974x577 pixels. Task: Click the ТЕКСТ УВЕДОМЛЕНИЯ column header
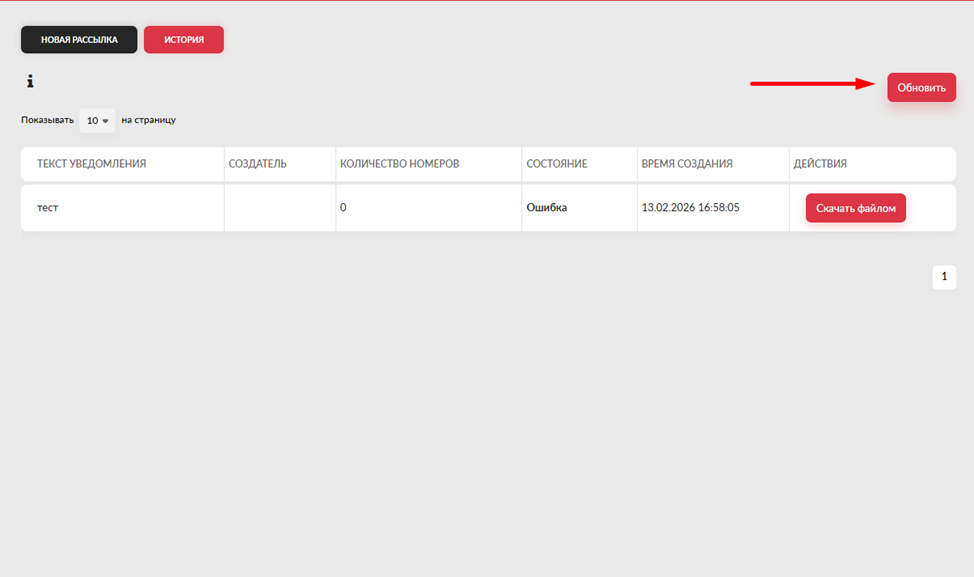pyautogui.click(x=92, y=164)
